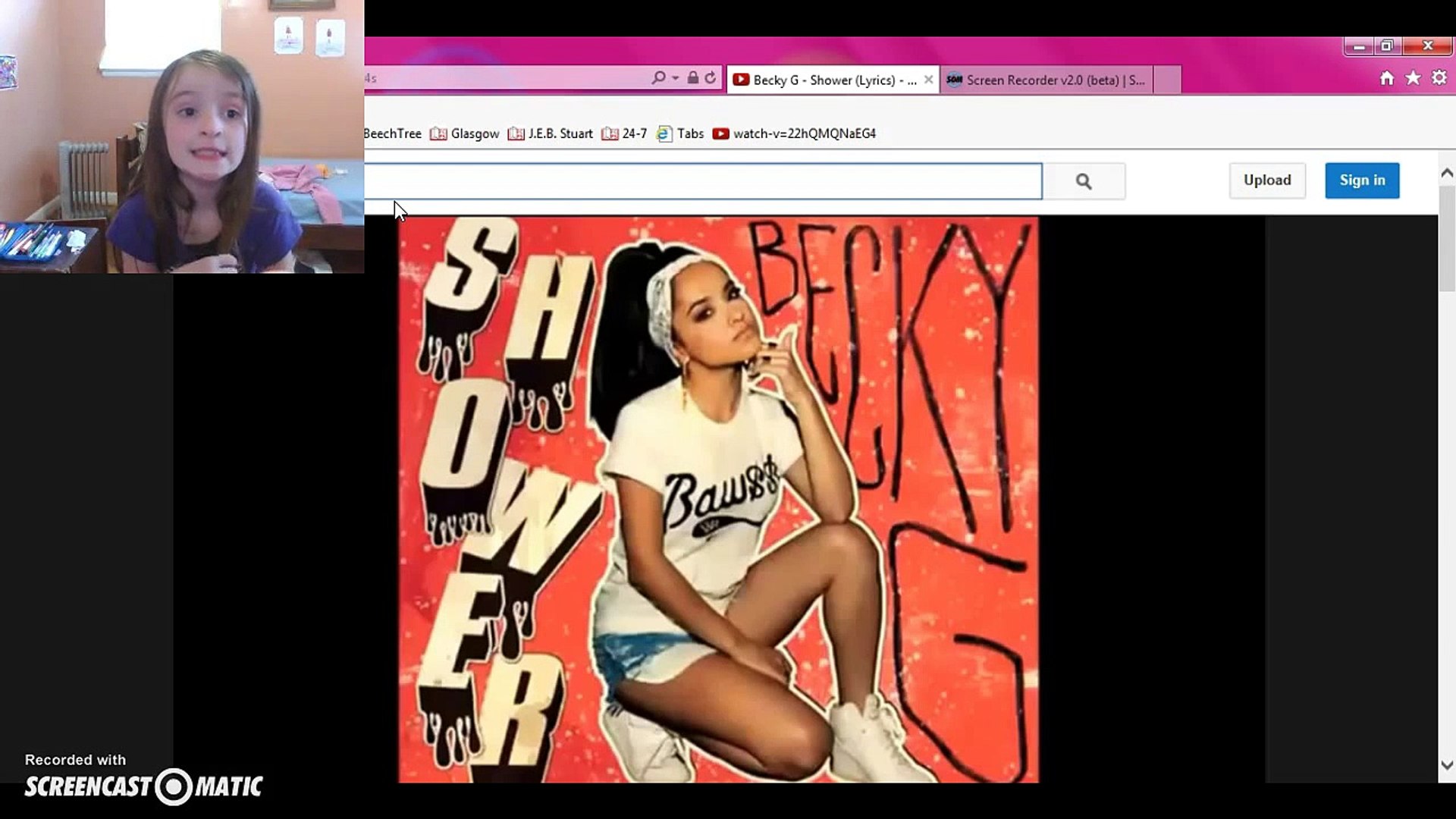The image size is (1456, 819).
Task: Refresh the page with the reload icon
Action: click(711, 78)
